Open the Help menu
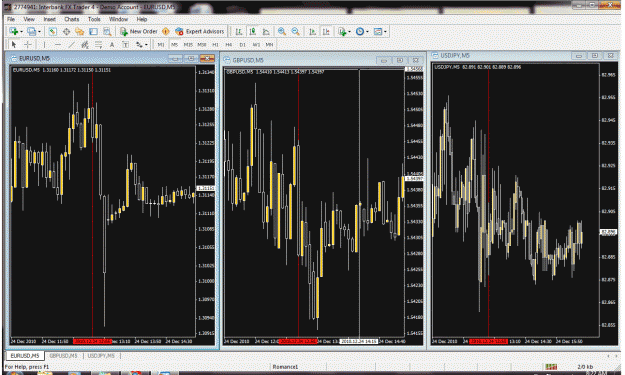625x375 pixels. pos(142,19)
